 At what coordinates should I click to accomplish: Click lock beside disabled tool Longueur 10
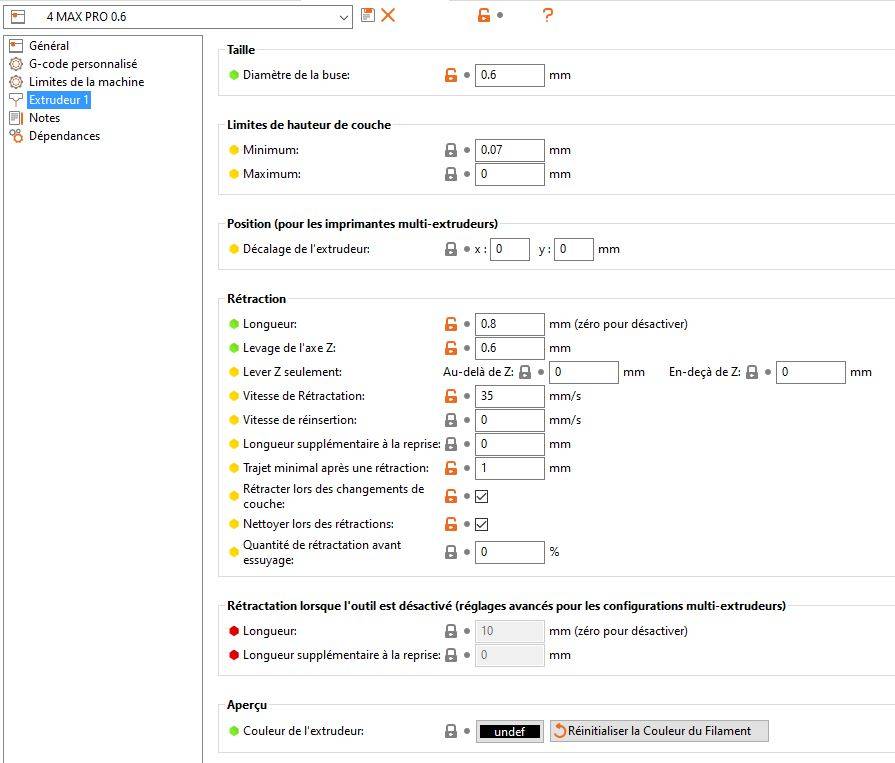click(451, 631)
